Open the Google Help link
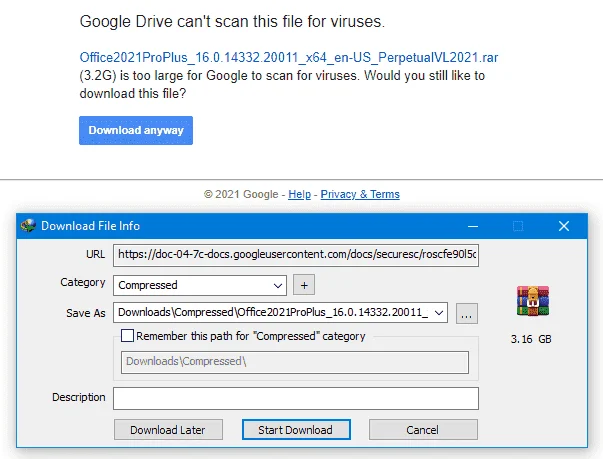 coord(299,194)
